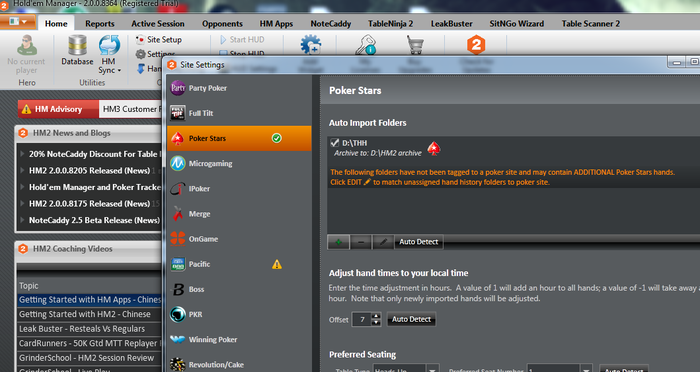Image resolution: width=700 pixels, height=372 pixels.
Task: Select Boss in the site list
Action: click(x=239, y=289)
